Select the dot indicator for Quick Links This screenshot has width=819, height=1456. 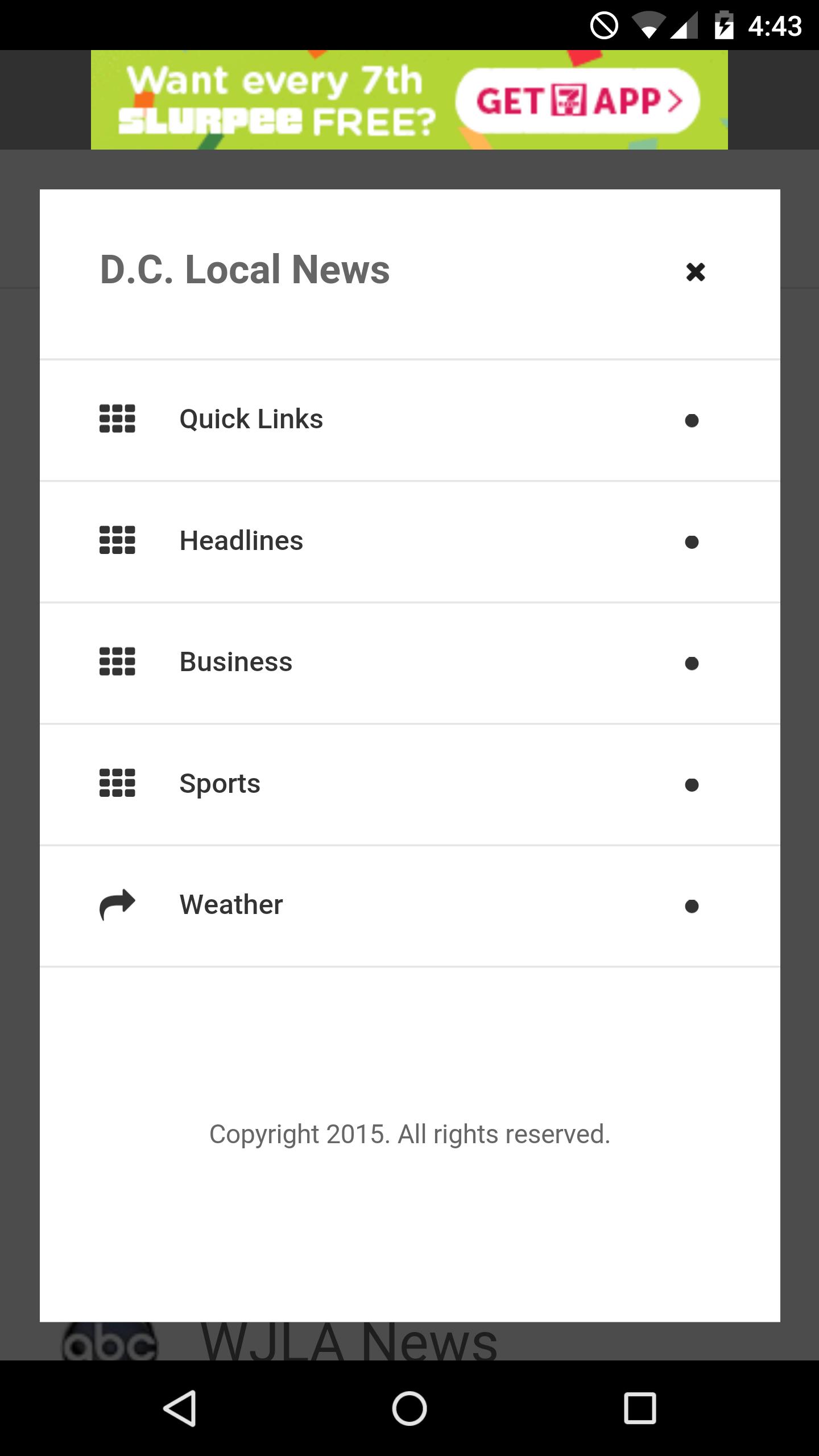692,421
